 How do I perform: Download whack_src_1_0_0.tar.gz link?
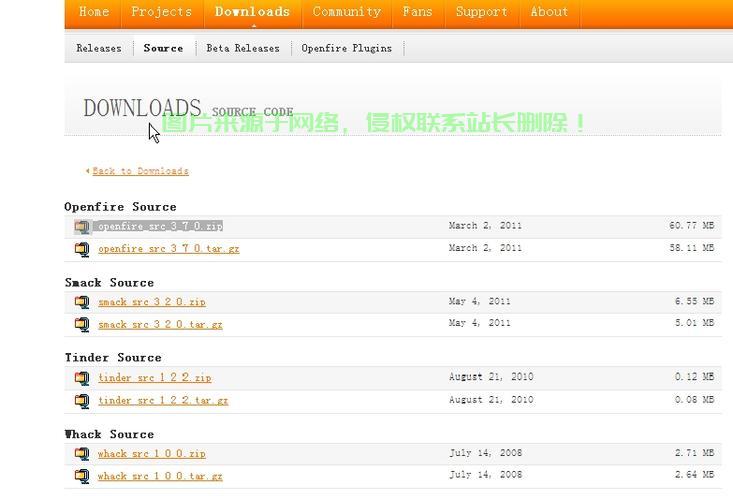[x=160, y=476]
